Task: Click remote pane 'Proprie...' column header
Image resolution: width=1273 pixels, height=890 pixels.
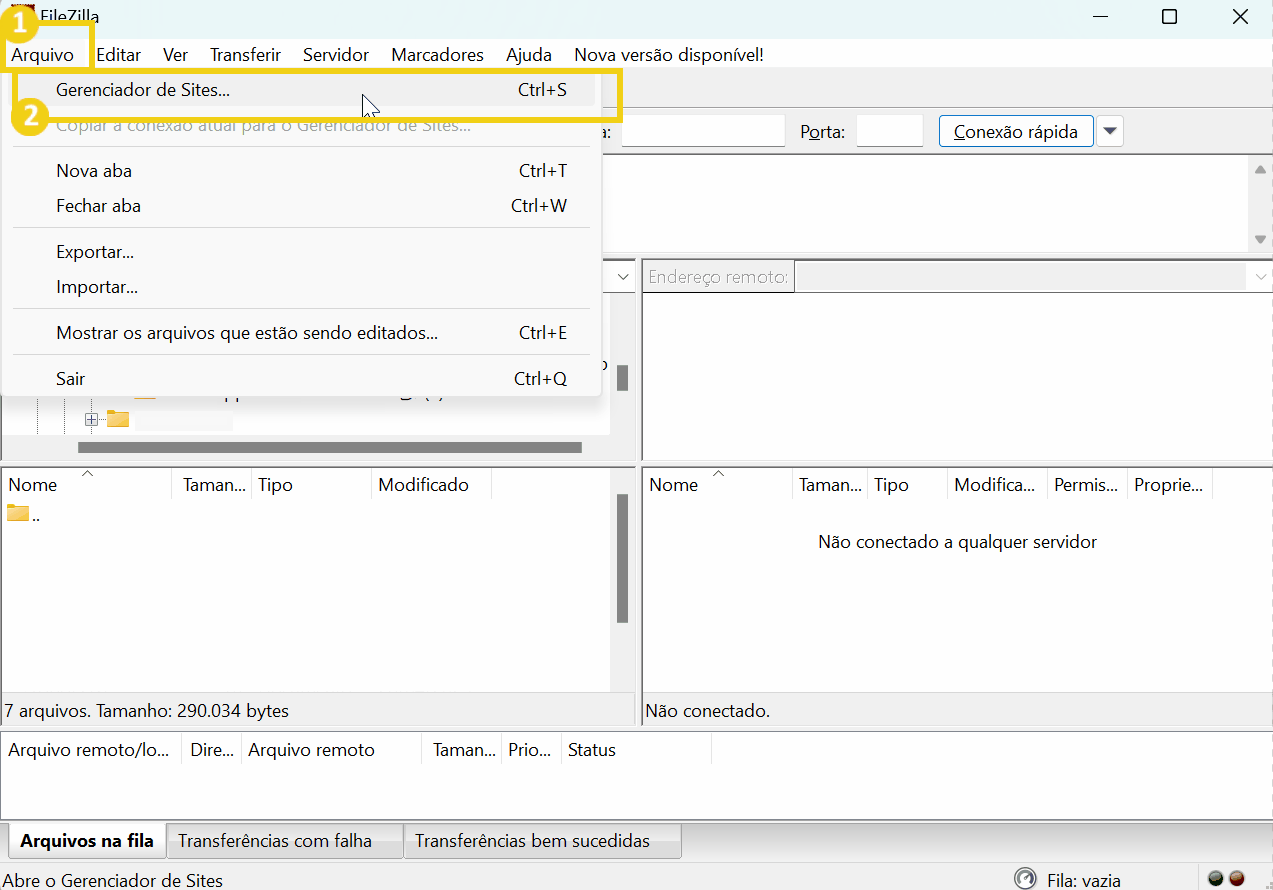Action: pyautogui.click(x=1170, y=485)
